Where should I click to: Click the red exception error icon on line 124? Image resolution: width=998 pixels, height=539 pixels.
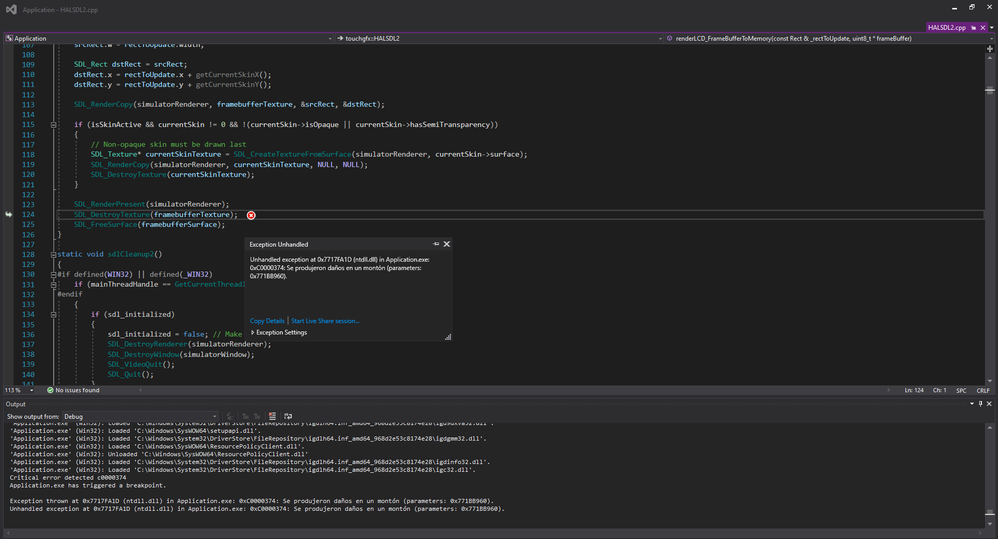[x=251, y=215]
